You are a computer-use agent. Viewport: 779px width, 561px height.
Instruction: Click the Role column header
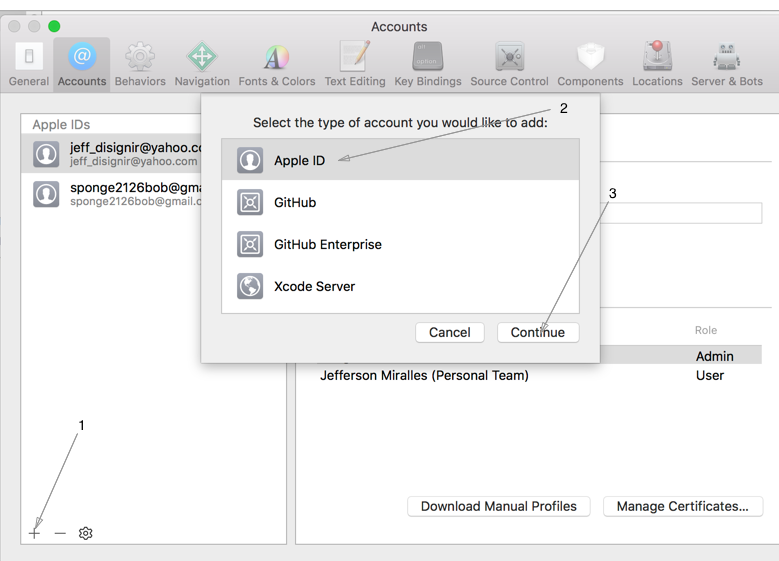tap(705, 330)
